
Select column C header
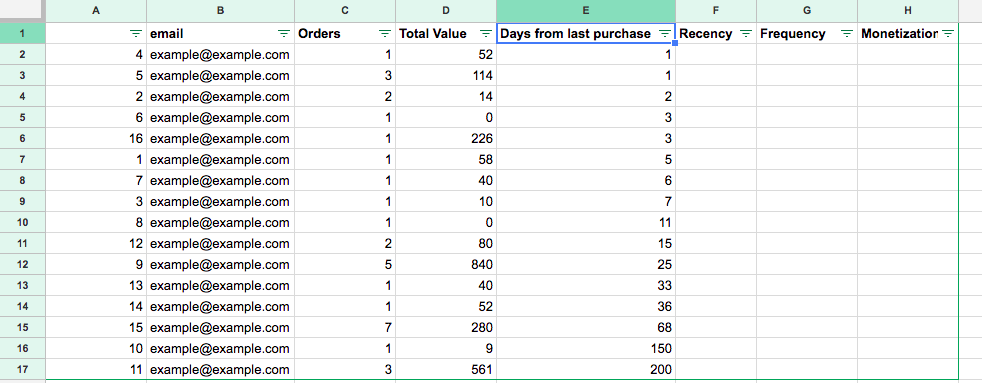tap(345, 11)
